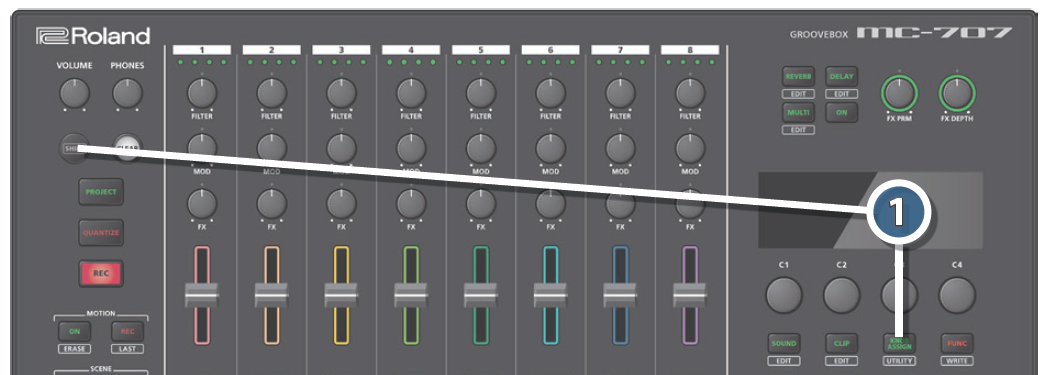Select track 8 label
This screenshot has width=1046, height=375.
[x=690, y=50]
